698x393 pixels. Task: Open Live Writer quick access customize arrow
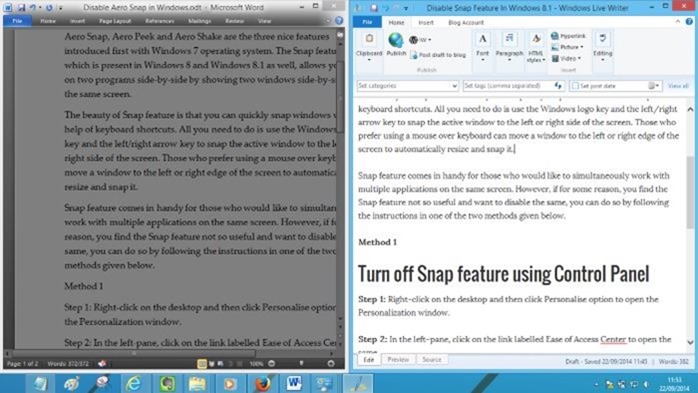(x=406, y=8)
